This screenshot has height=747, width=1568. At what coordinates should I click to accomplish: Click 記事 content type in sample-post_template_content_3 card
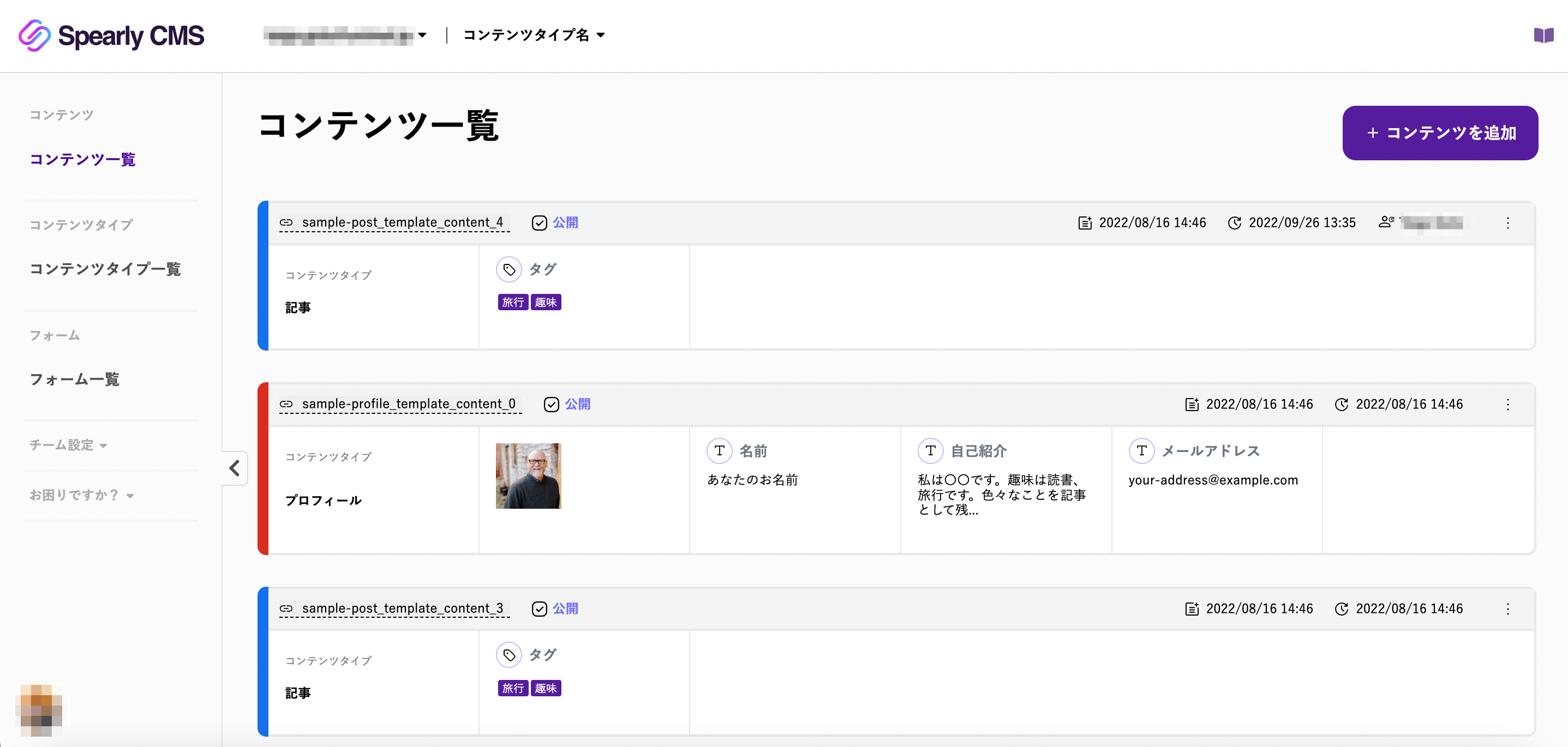[298, 693]
